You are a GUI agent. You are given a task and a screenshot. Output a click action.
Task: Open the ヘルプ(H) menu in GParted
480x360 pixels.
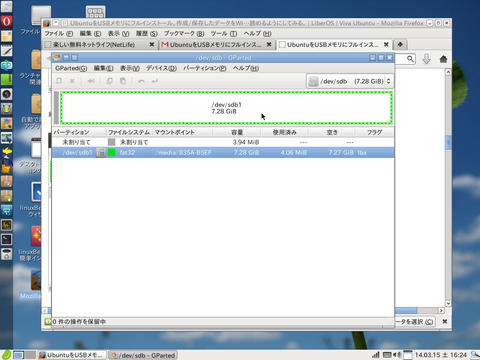pyautogui.click(x=246, y=68)
